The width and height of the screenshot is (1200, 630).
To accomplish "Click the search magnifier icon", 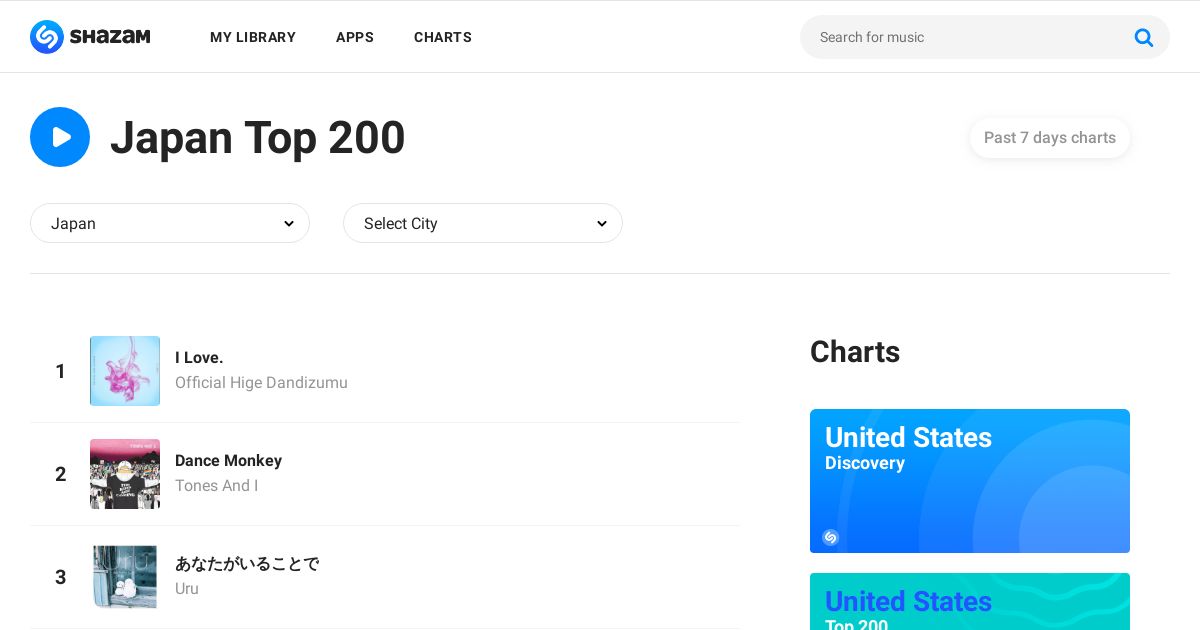I will 1143,37.
